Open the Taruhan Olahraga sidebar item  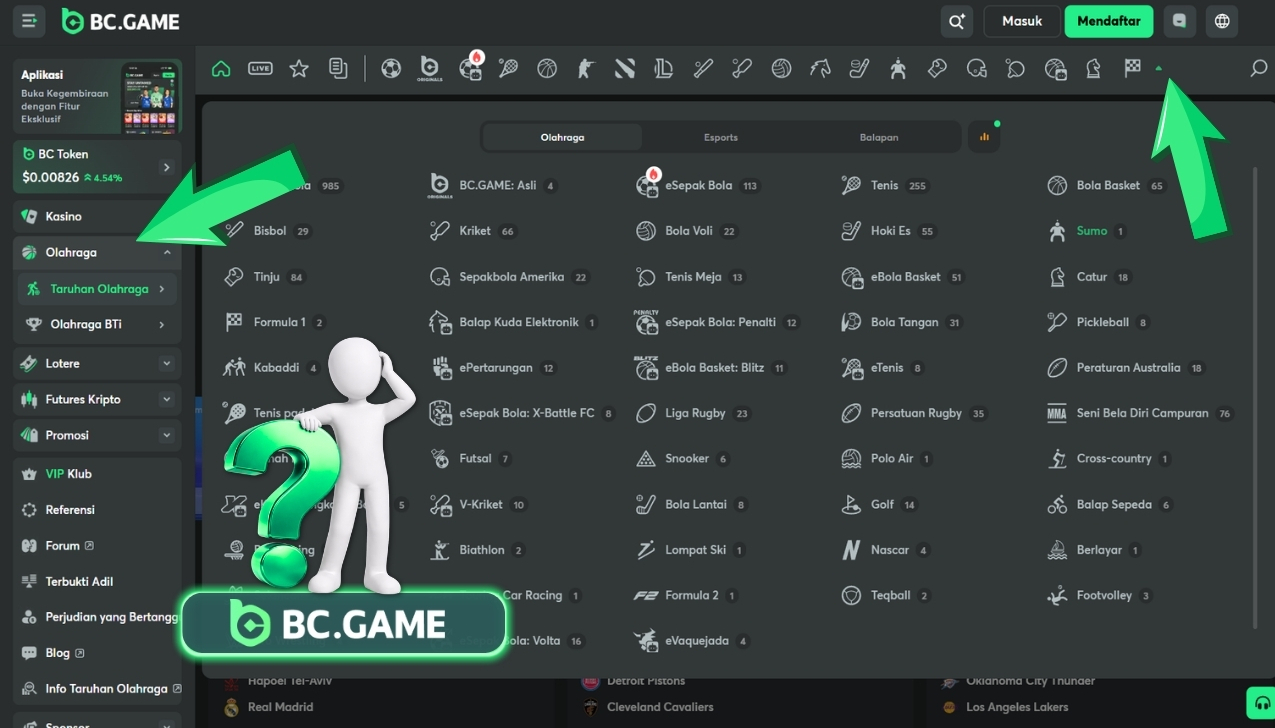[97, 289]
